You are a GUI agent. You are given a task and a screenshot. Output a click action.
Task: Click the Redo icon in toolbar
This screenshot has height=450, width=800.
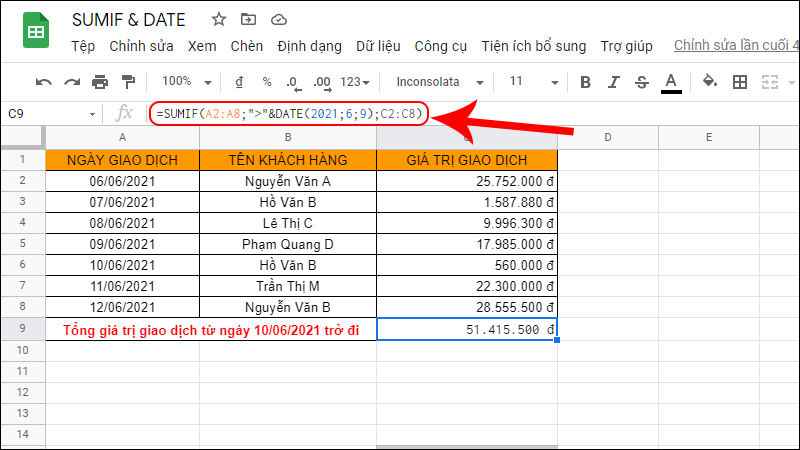pyautogui.click(x=72, y=82)
